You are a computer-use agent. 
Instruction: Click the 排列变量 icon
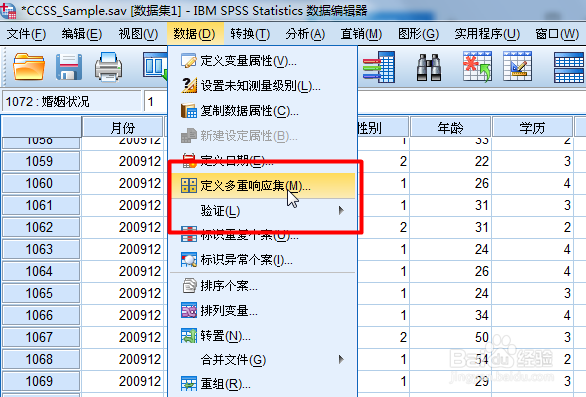pos(189,310)
